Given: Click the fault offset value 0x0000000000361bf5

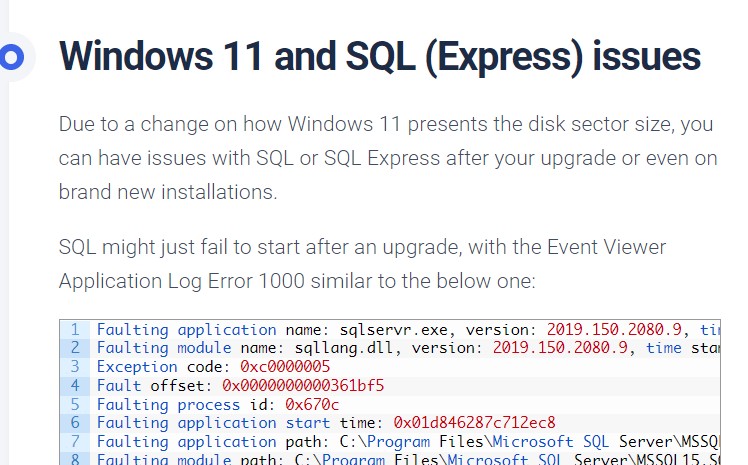Looking at the screenshot, I should [x=303, y=385].
